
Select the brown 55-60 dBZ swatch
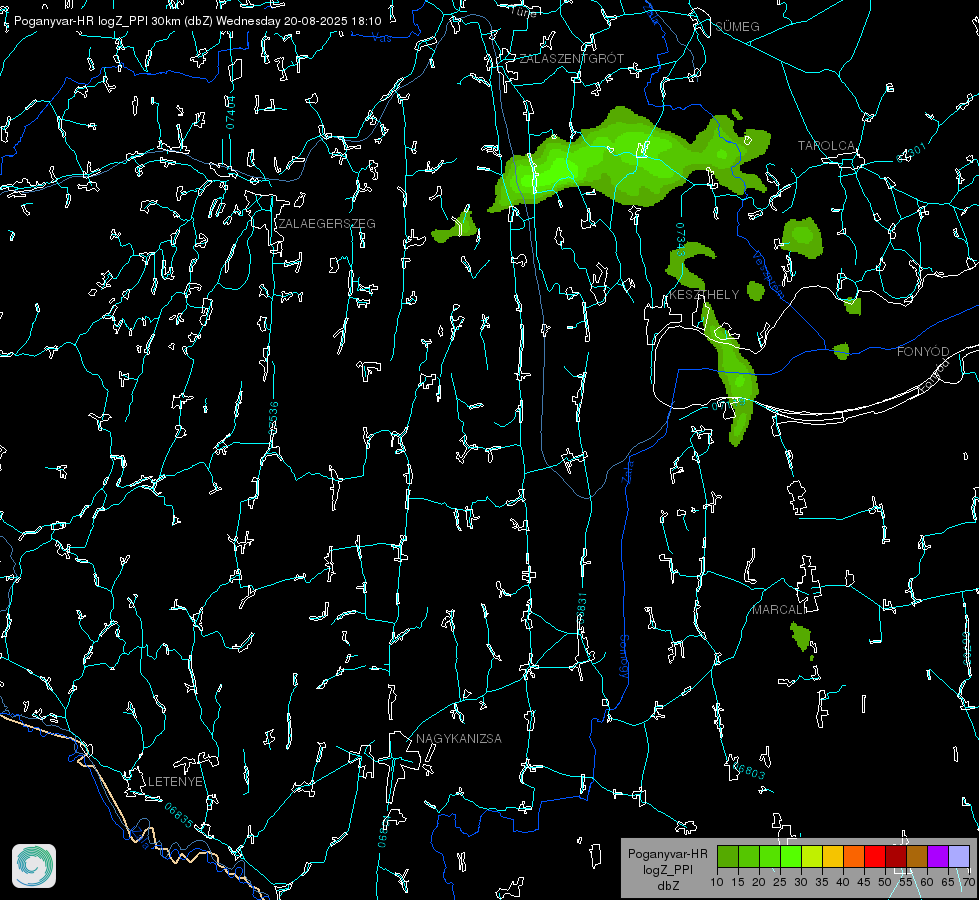pos(917,857)
